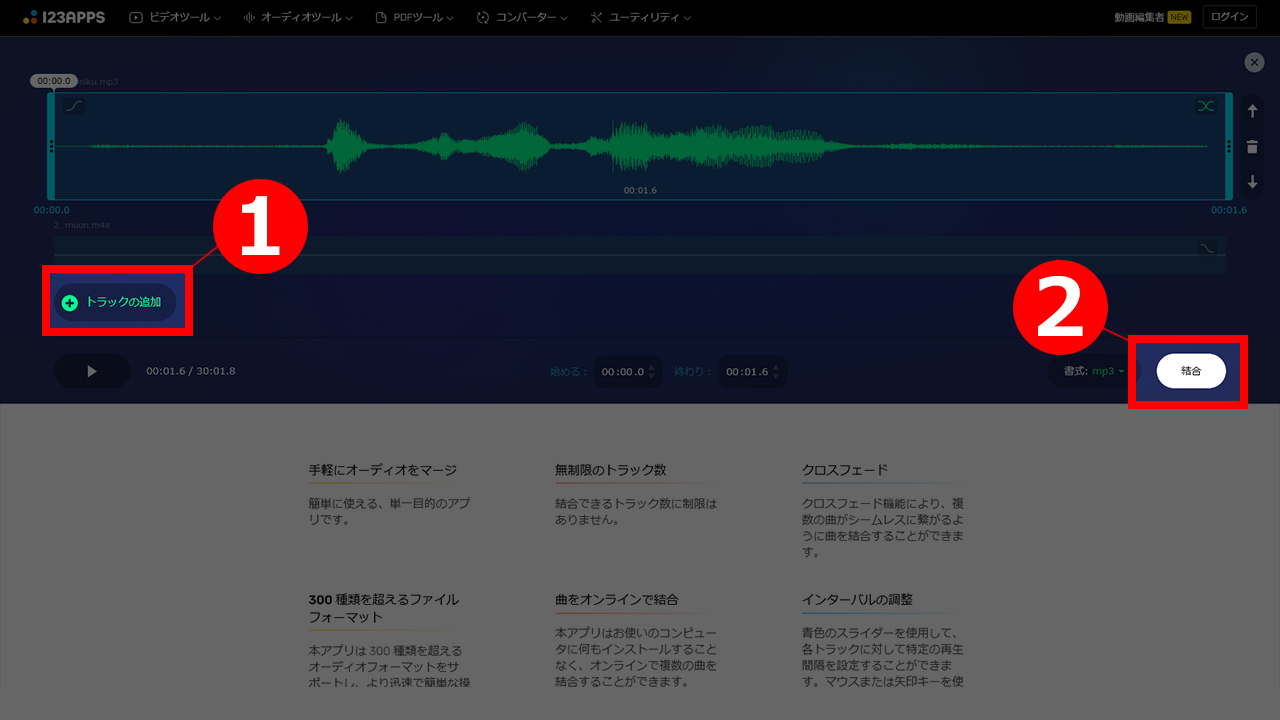Click the ログイン button
Image resolution: width=1280 pixels, height=720 pixels.
click(1229, 17)
